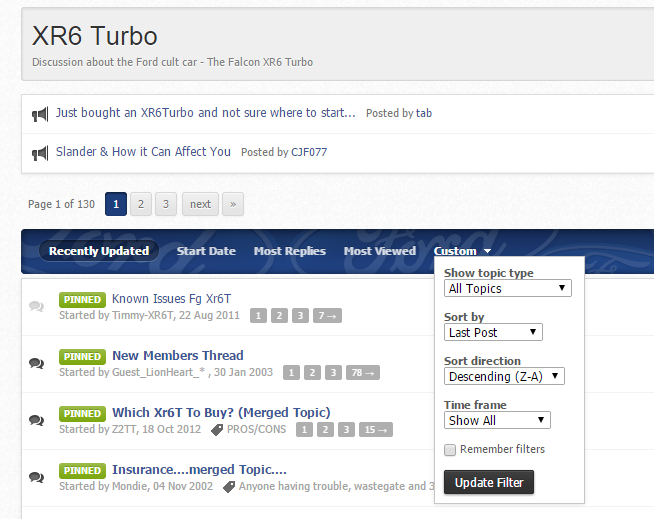
Task: Click 'Started by Guest_LionHeart_*' text
Action: coord(166,372)
